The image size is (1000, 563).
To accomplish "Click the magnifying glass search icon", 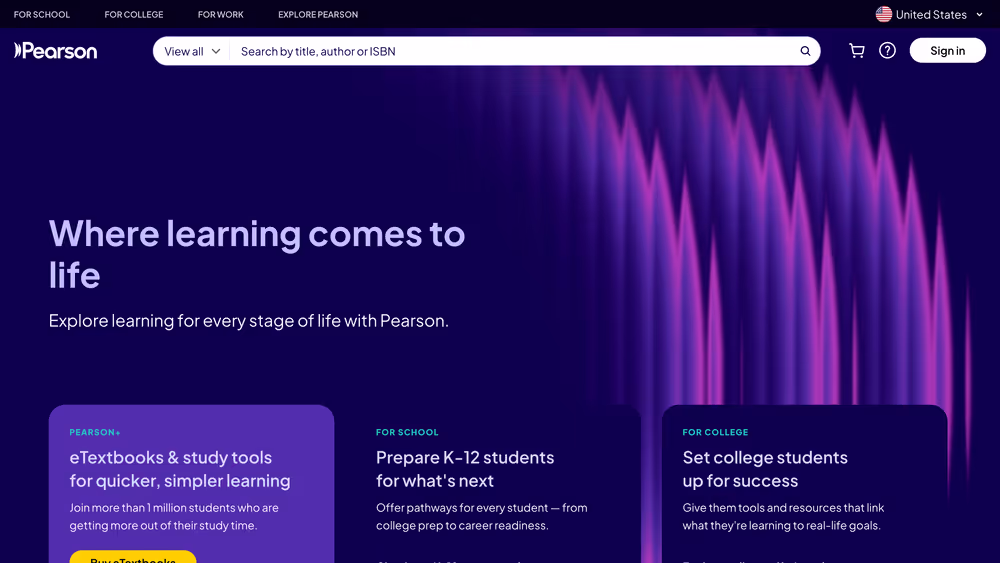I will pyautogui.click(x=805, y=51).
